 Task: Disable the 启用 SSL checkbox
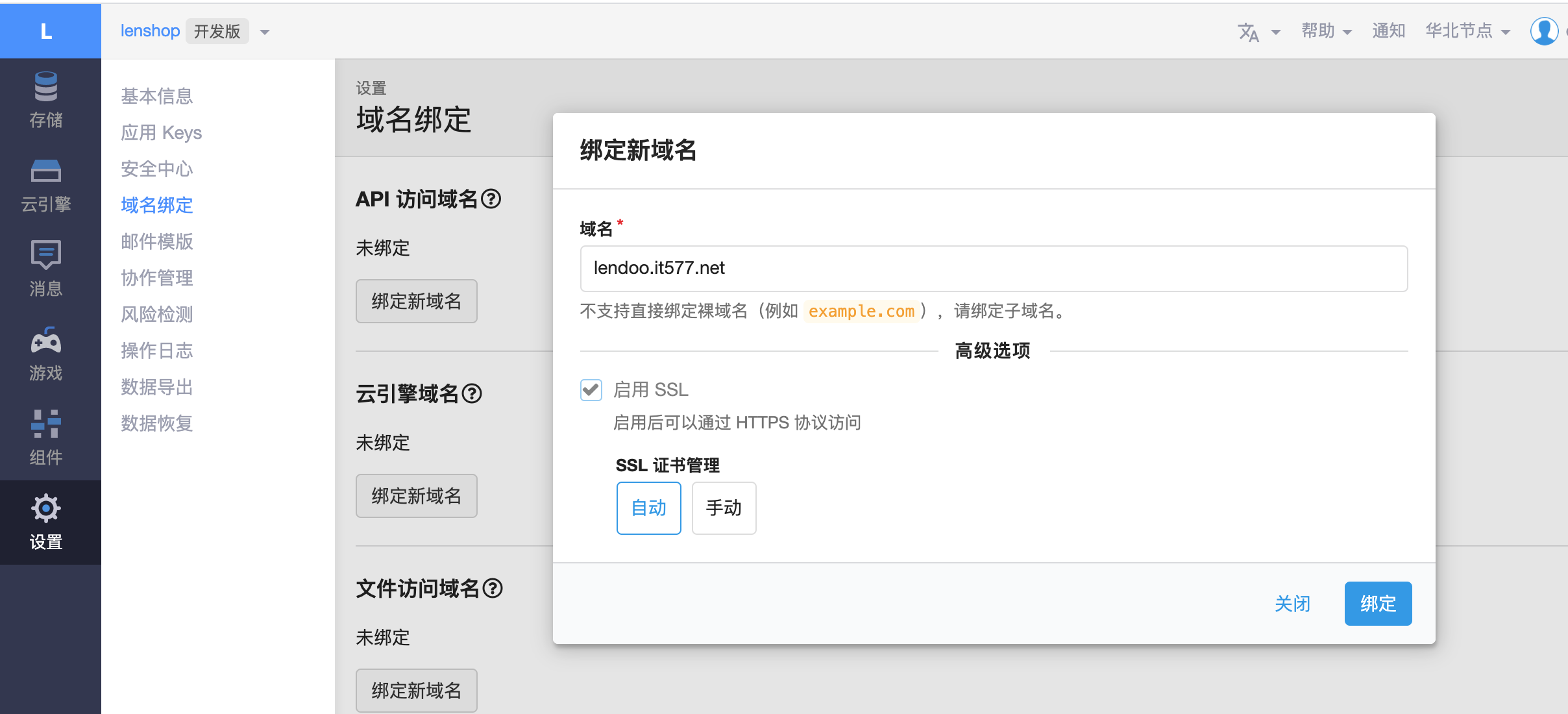tap(590, 389)
